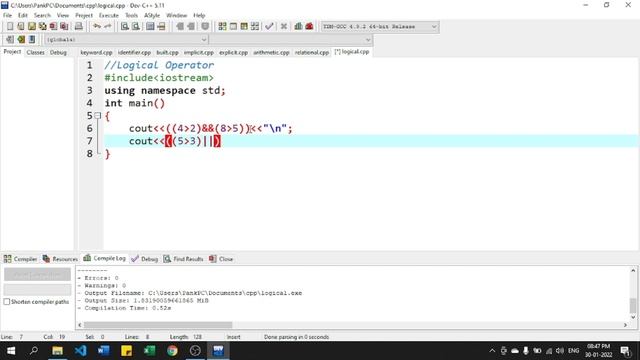Switch to the explicit.cpp editor tab
Screen dimensions: 640x360
pos(233,52)
